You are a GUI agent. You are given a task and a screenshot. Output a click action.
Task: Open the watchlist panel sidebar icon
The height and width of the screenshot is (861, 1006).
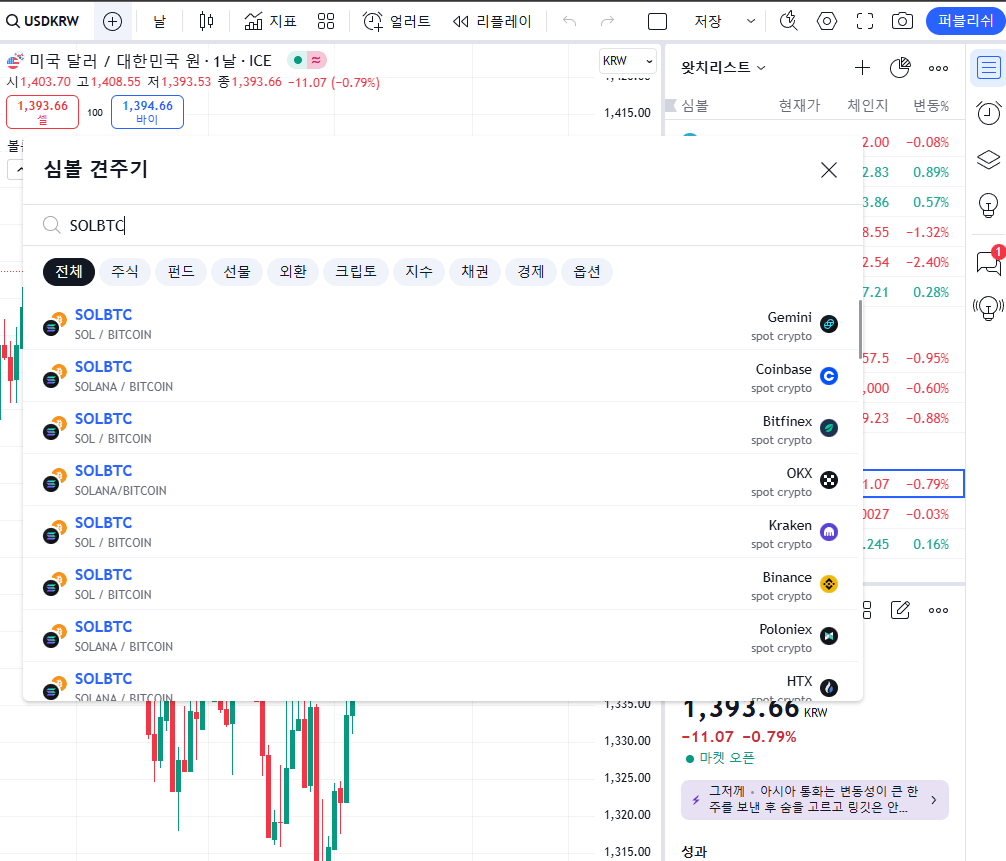click(x=989, y=67)
